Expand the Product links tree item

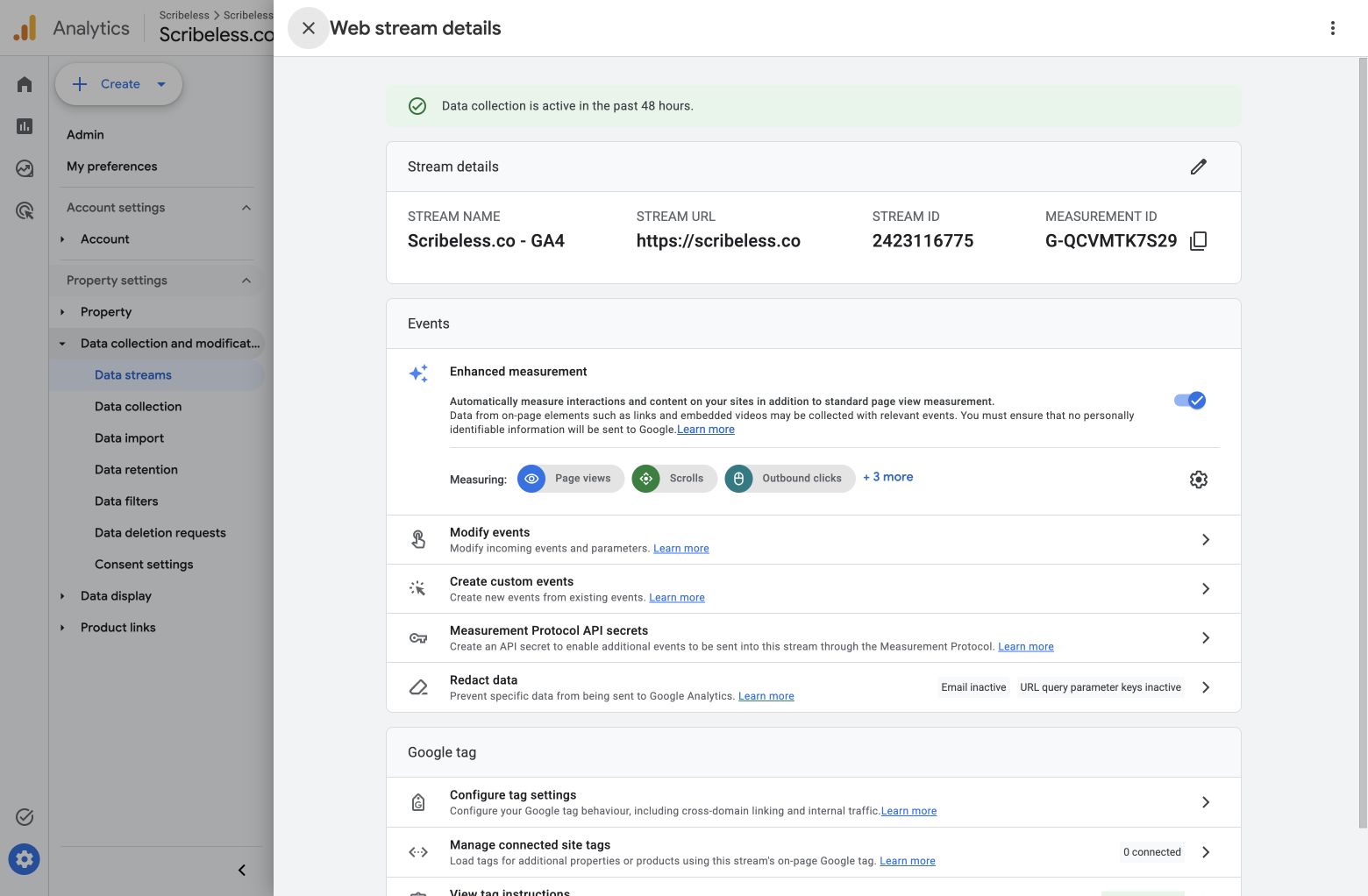(62, 628)
